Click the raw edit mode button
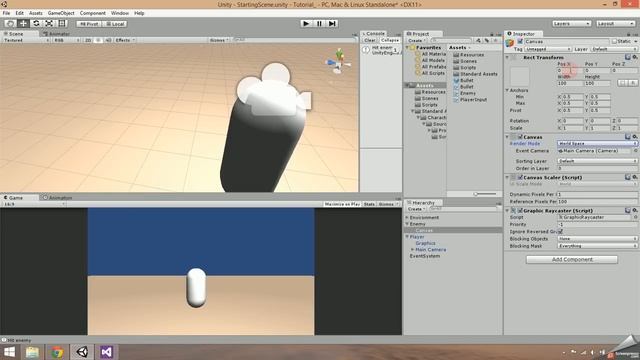Image resolution: width=640 pixels, height=360 pixels. point(633,83)
